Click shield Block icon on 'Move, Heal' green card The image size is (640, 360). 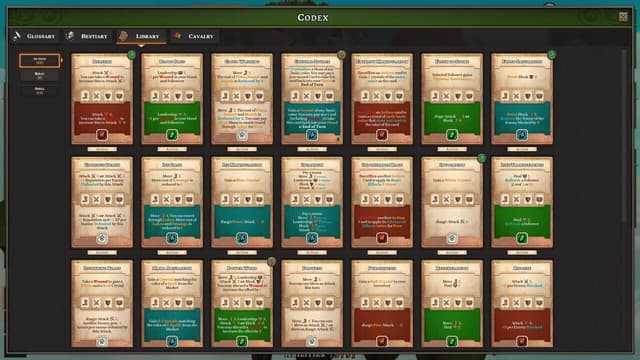[x=458, y=302]
